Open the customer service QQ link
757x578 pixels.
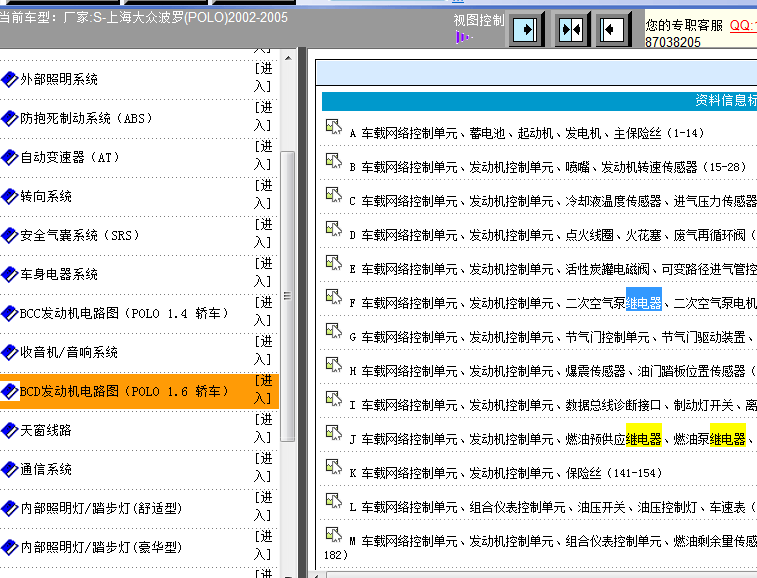tap(742, 25)
